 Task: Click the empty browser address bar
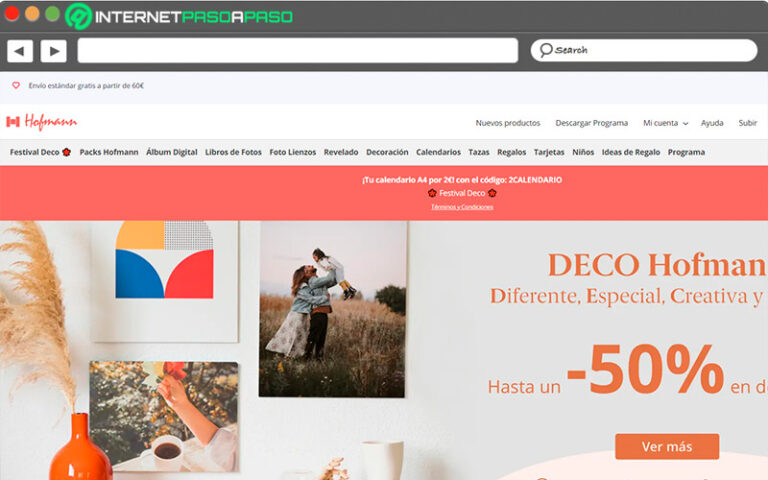point(298,50)
